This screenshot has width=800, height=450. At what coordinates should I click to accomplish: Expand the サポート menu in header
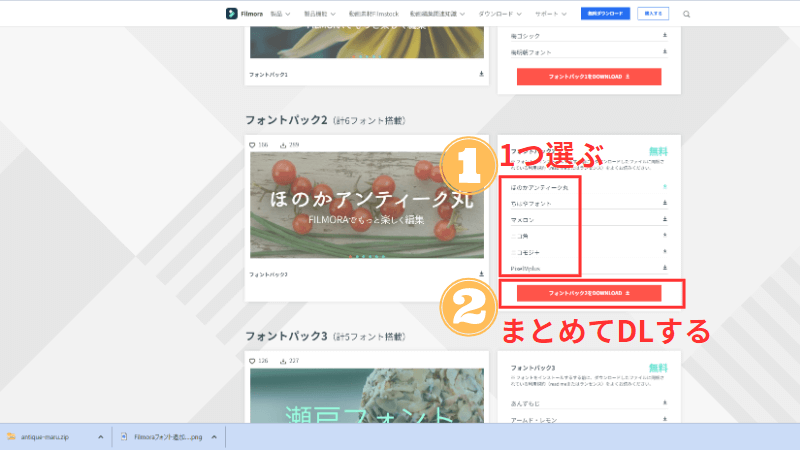click(551, 14)
